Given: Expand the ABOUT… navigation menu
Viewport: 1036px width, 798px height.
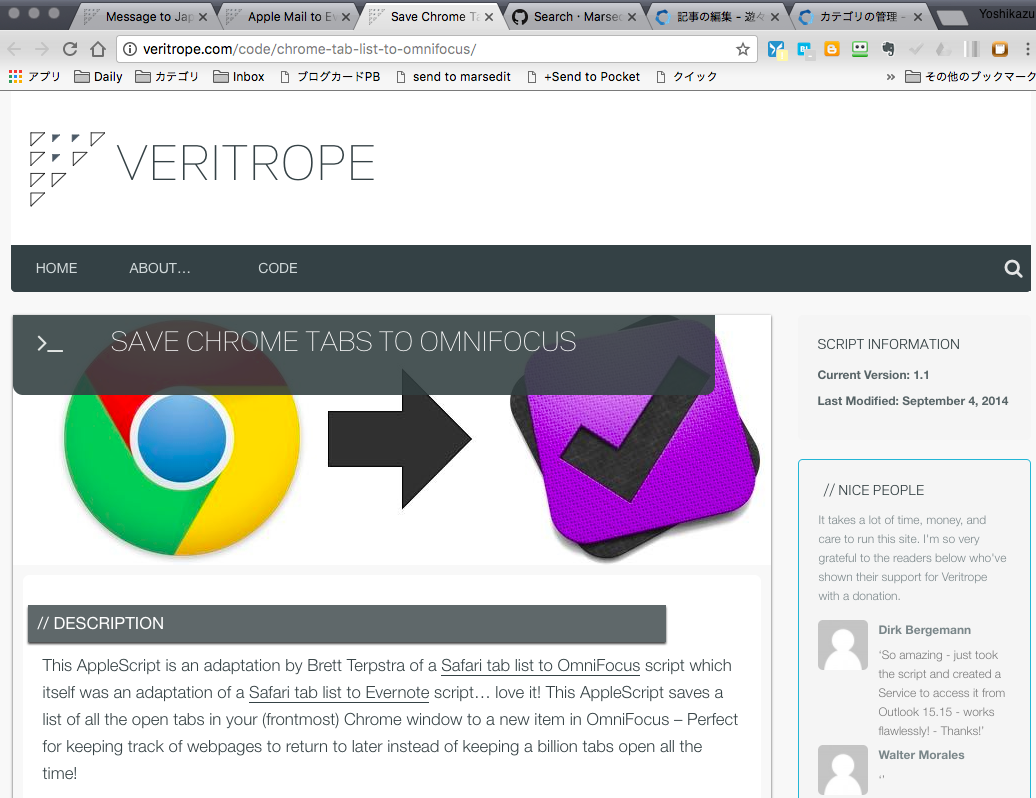Looking at the screenshot, I should click(x=160, y=268).
